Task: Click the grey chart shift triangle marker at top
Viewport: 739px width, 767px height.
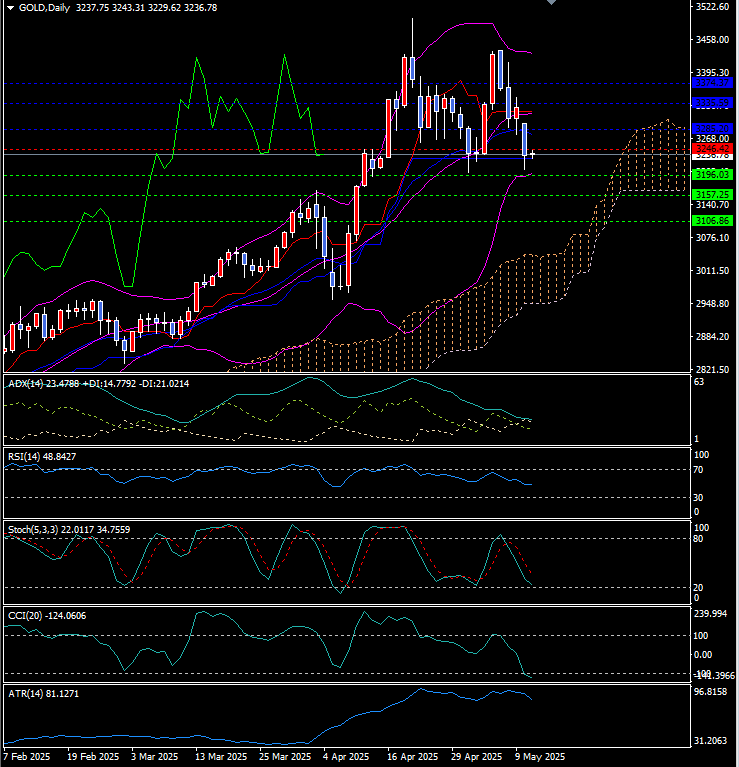Action: pos(551,2)
